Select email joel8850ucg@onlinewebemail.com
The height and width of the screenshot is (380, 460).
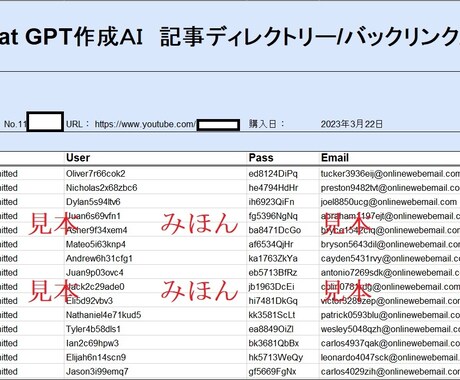(x=389, y=202)
